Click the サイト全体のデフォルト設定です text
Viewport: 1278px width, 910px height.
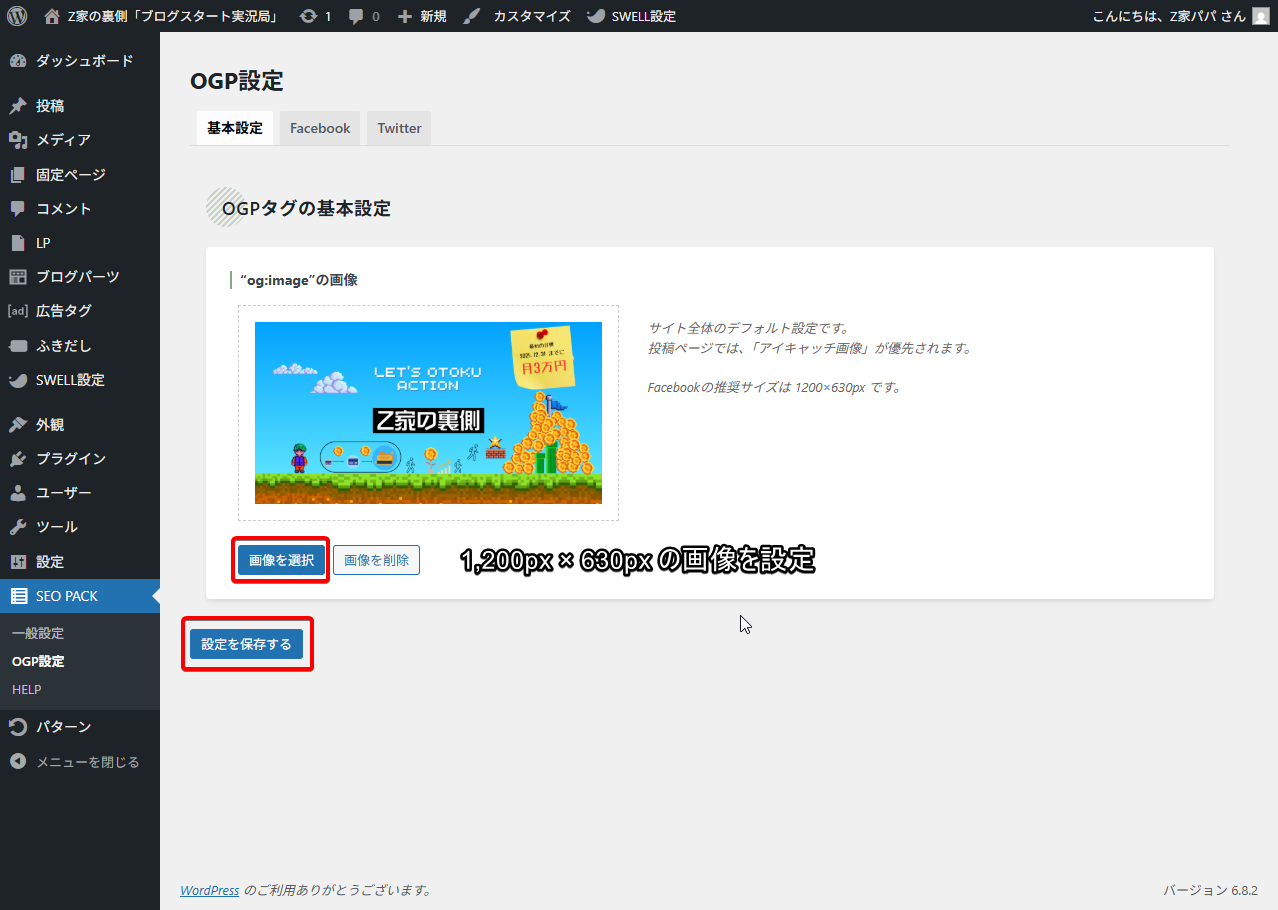pos(748,328)
